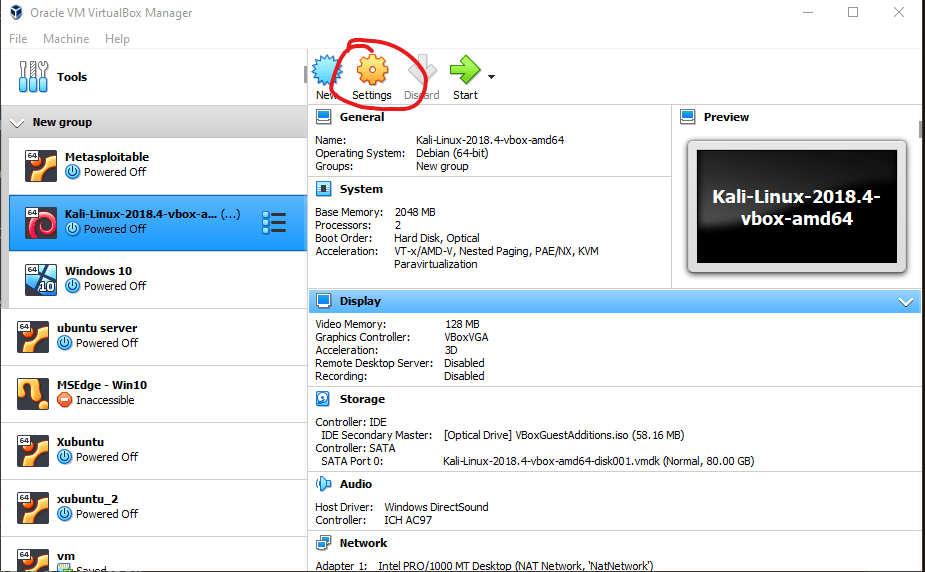Click the Storage section disk icon
Screen dimensions: 925x572
point(324,399)
